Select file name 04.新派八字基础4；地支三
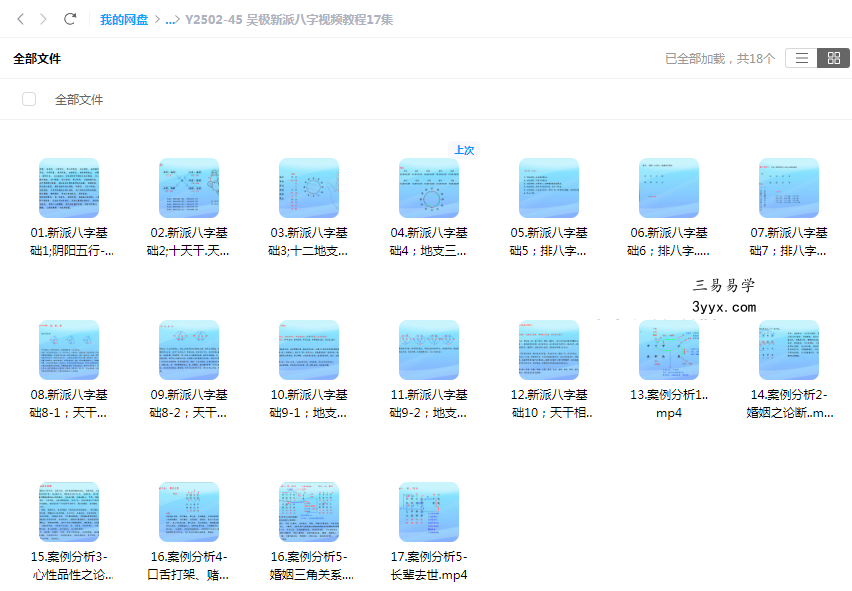This screenshot has height=591, width=852. click(x=428, y=242)
